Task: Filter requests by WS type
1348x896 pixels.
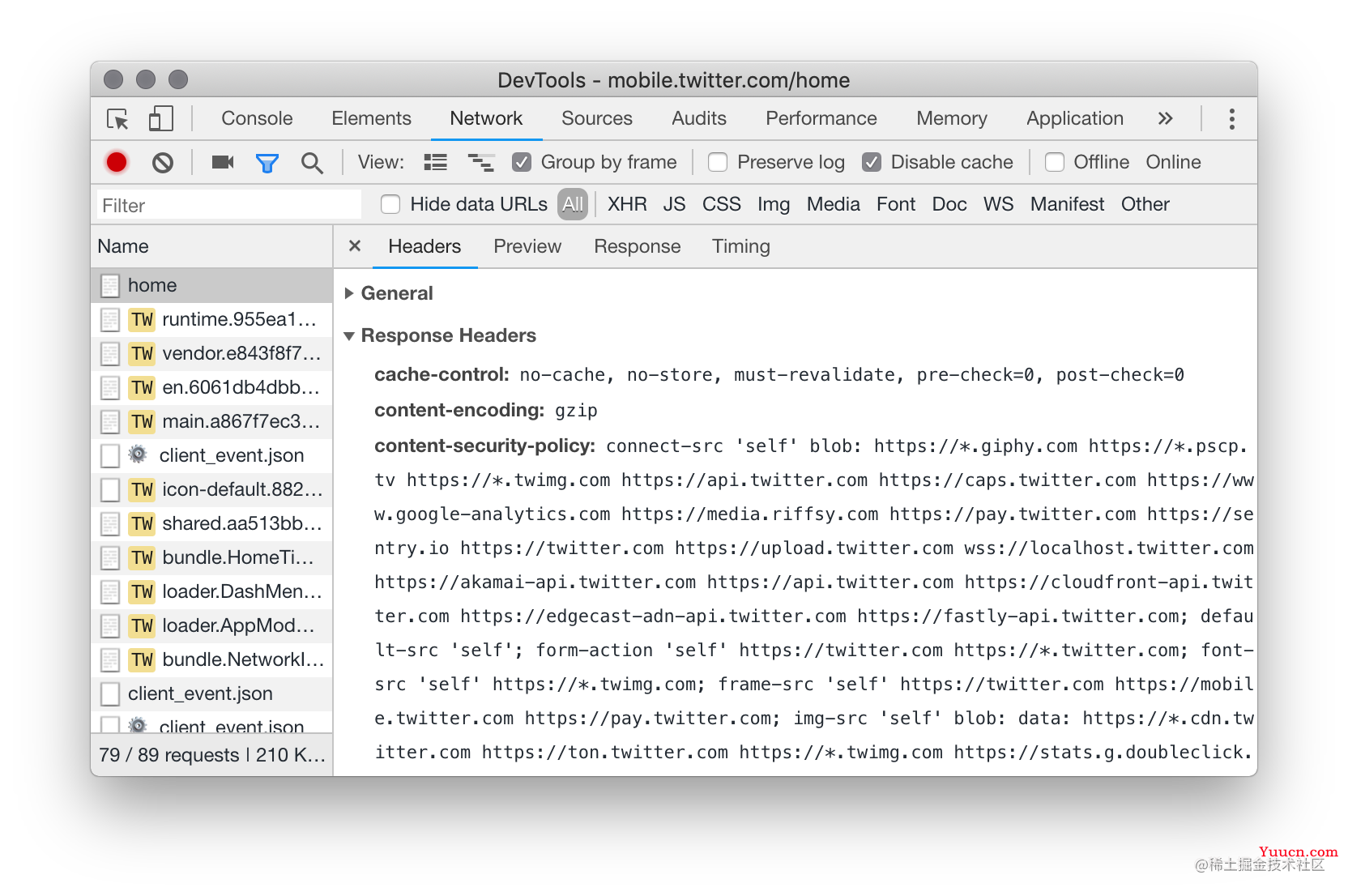Action: 999,204
